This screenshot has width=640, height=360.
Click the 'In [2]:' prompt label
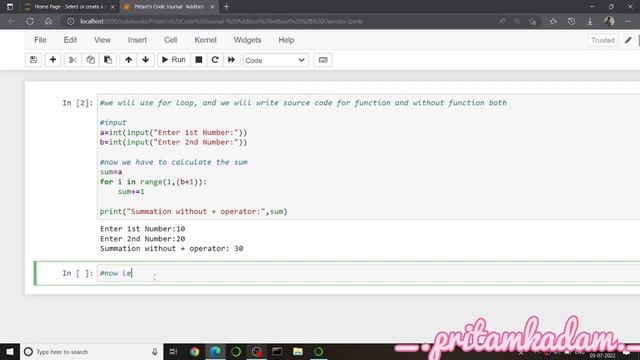point(78,103)
